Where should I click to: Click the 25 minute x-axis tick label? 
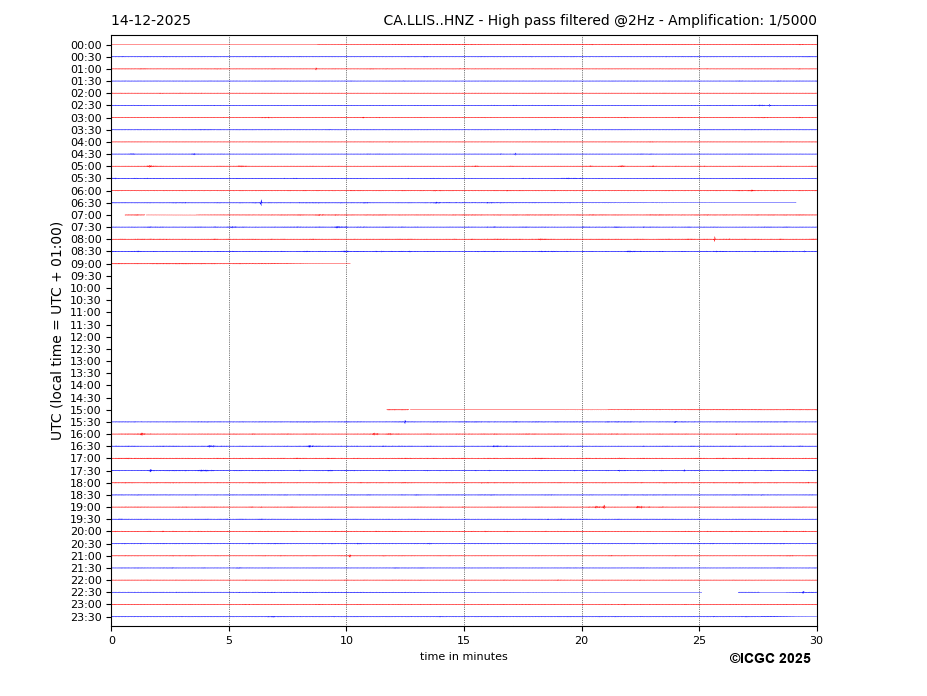pos(699,641)
